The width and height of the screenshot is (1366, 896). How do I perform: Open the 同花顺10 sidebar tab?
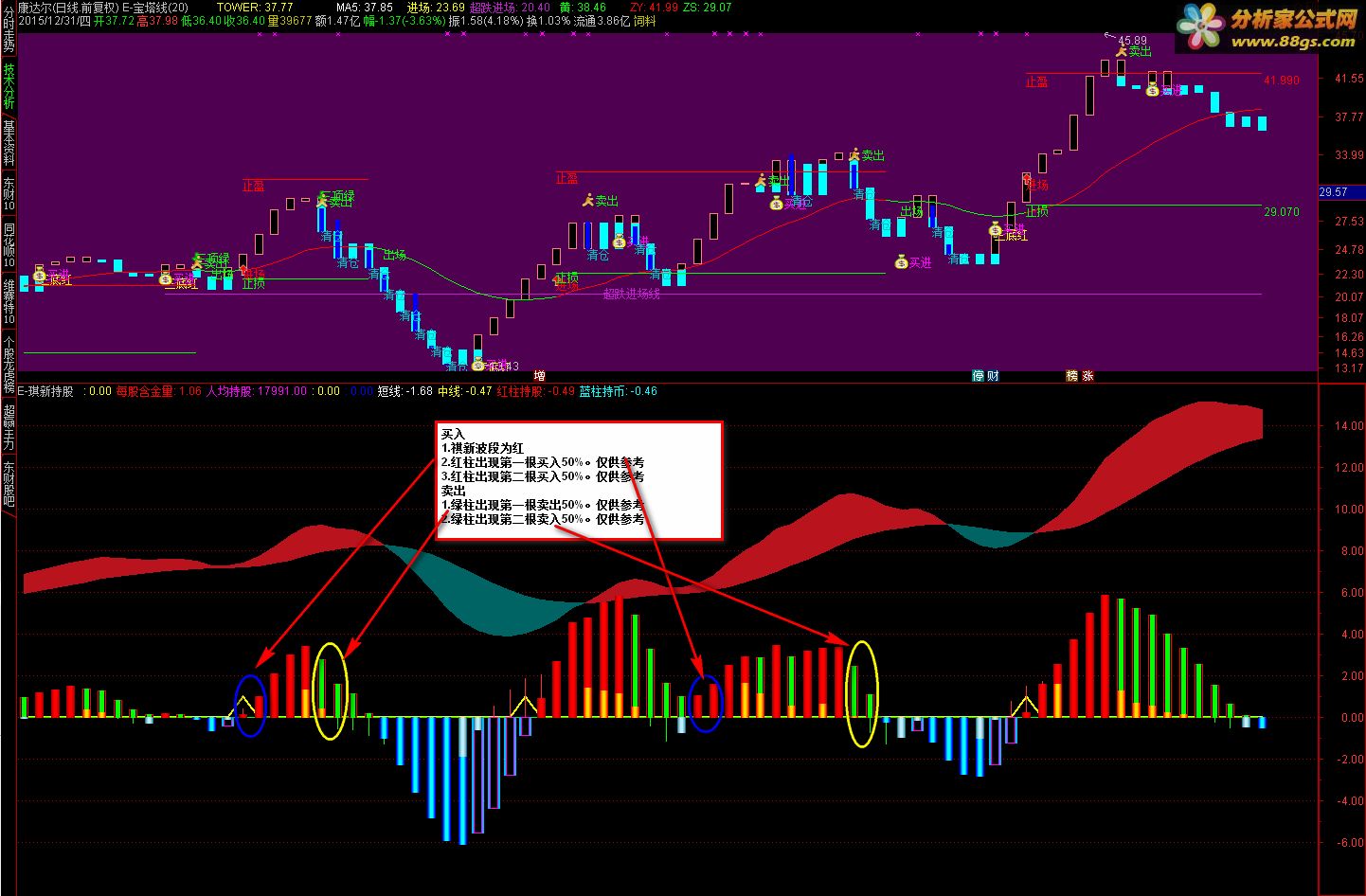pyautogui.click(x=9, y=244)
